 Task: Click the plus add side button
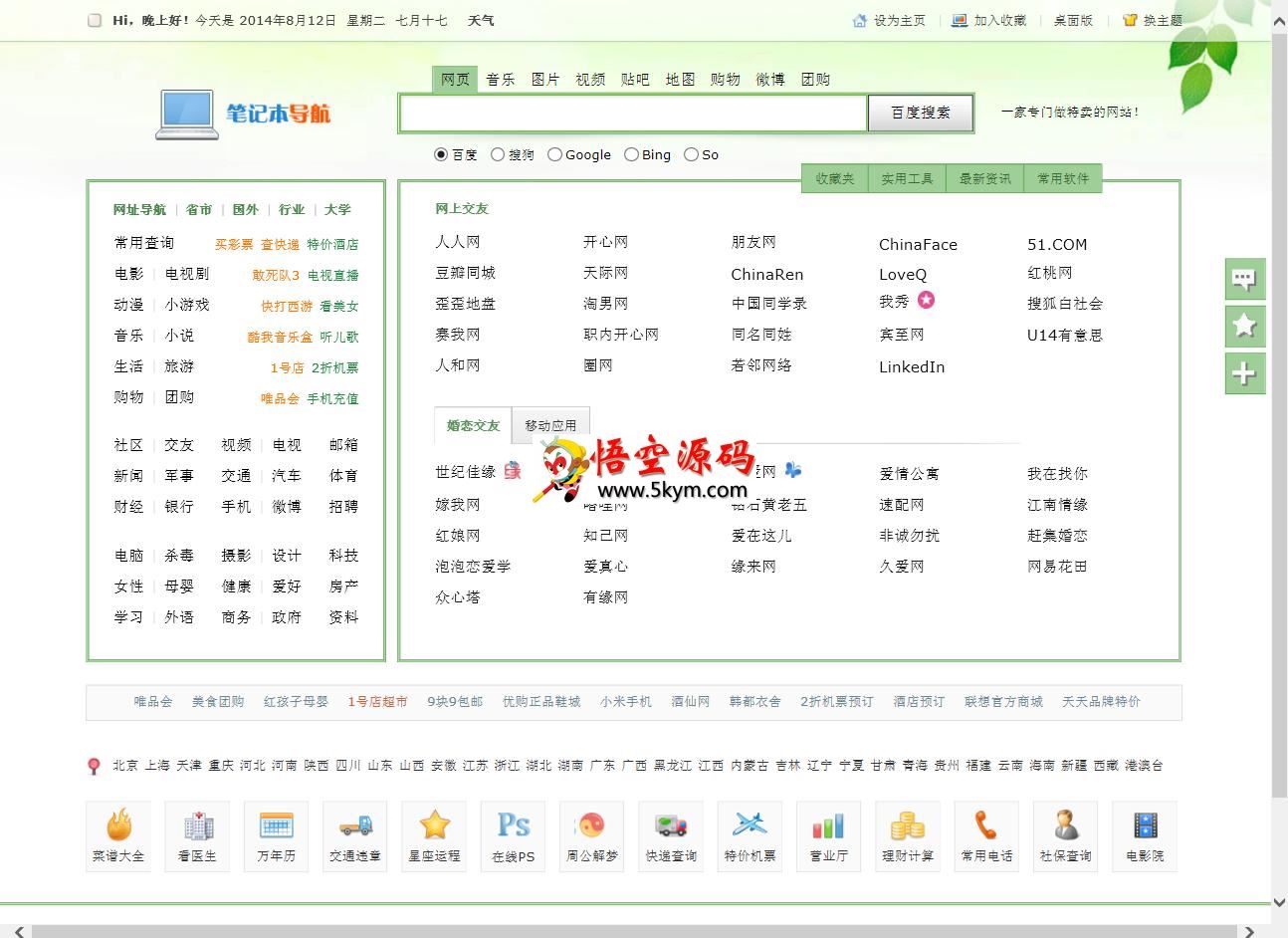coord(1244,373)
